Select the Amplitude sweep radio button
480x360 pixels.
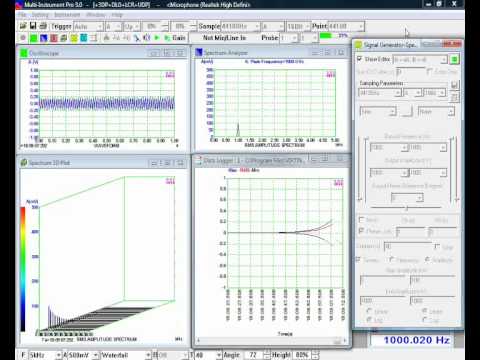coord(427,259)
